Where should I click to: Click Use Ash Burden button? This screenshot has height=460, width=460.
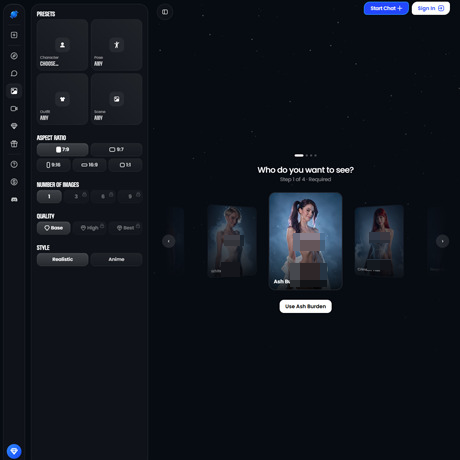305,306
